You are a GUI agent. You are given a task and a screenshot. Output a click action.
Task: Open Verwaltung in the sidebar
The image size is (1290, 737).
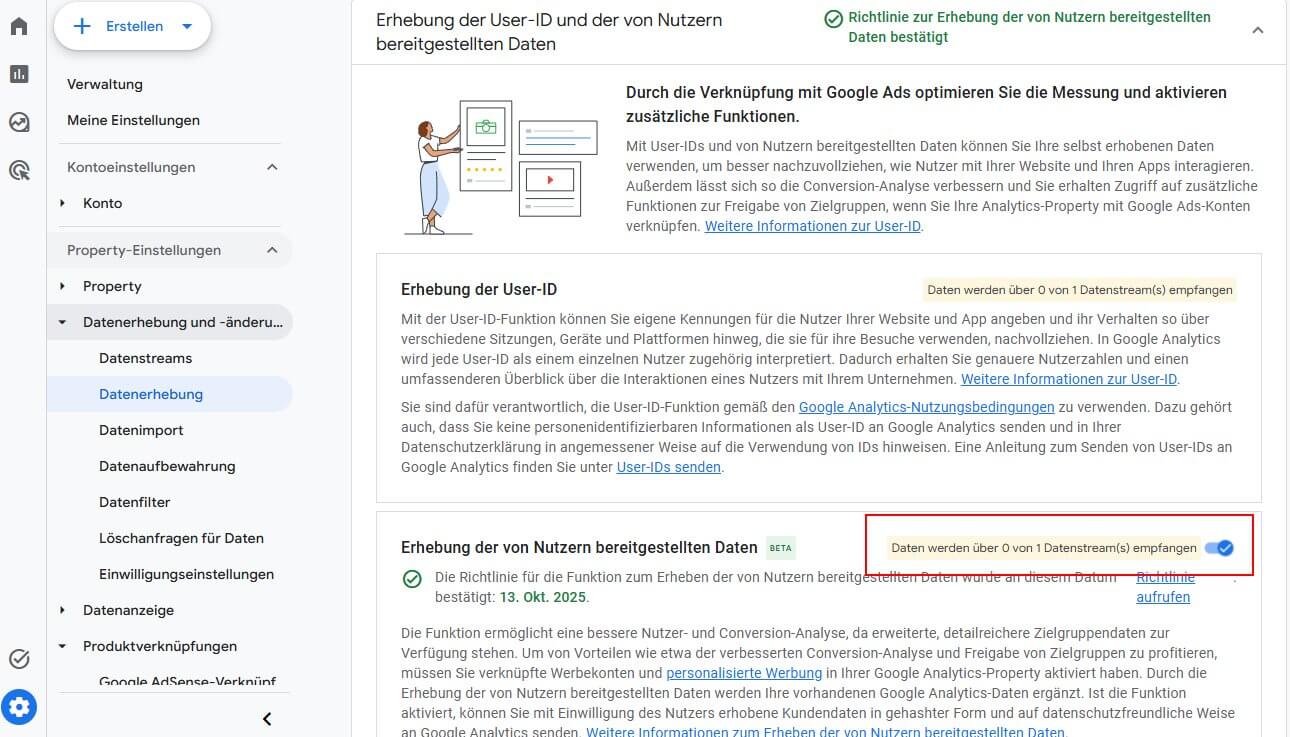tap(105, 84)
